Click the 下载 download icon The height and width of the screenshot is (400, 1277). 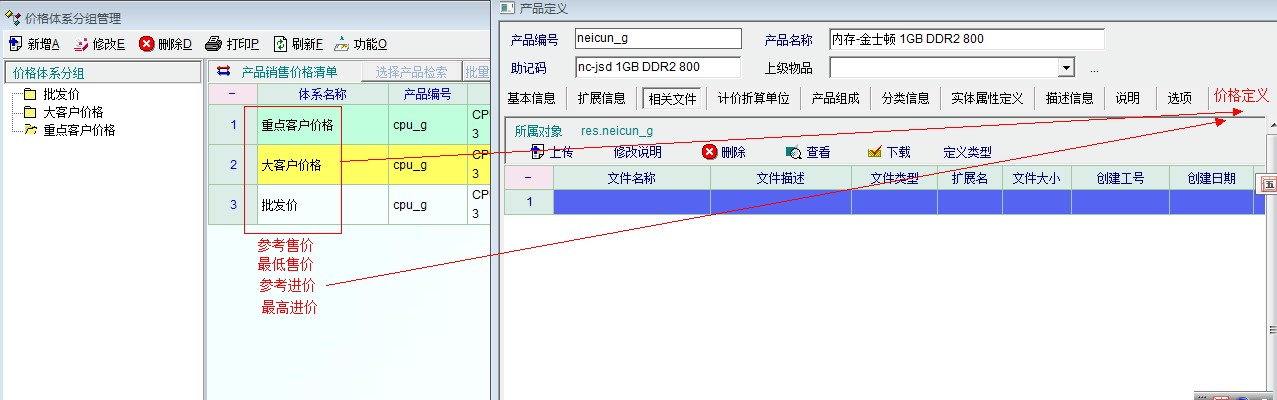pos(875,152)
